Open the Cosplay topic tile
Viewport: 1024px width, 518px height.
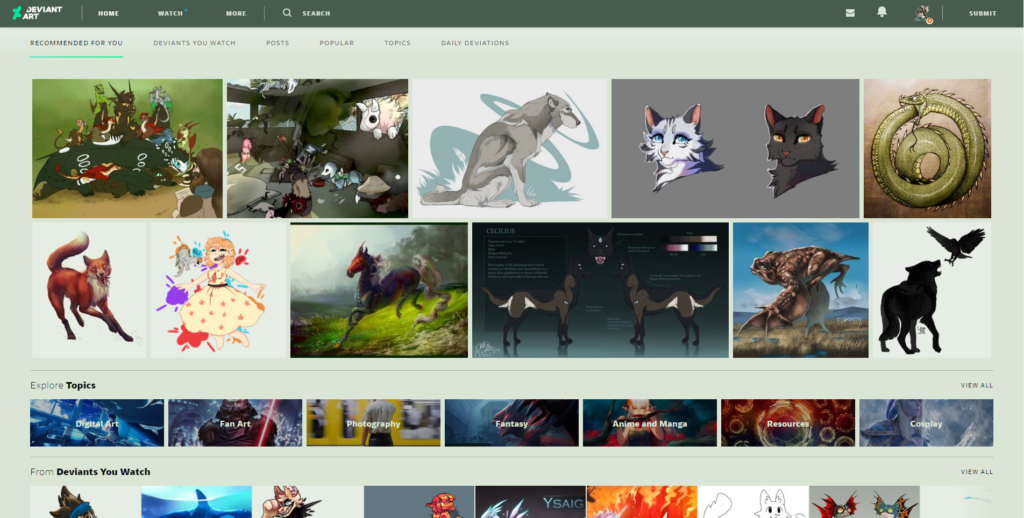(x=926, y=423)
